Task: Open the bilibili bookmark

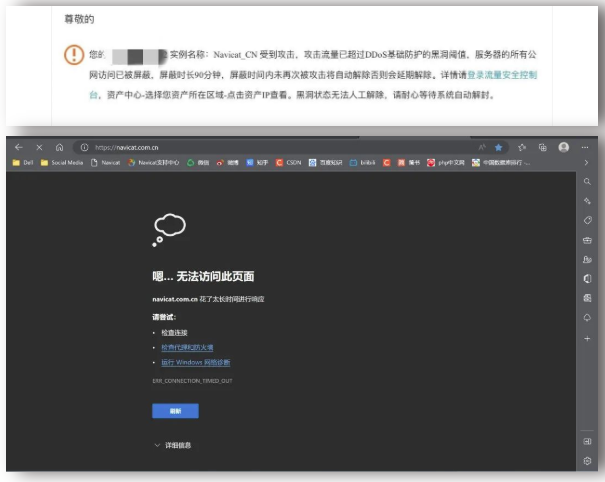Action: tap(362, 163)
